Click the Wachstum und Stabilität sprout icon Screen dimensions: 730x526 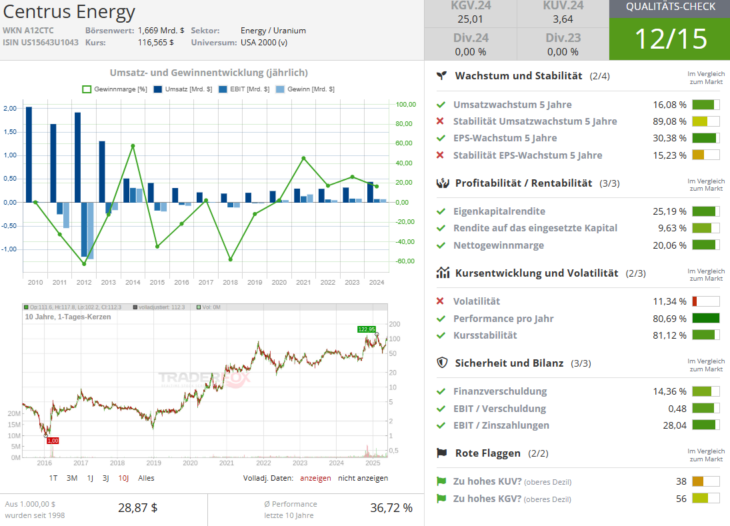point(441,76)
